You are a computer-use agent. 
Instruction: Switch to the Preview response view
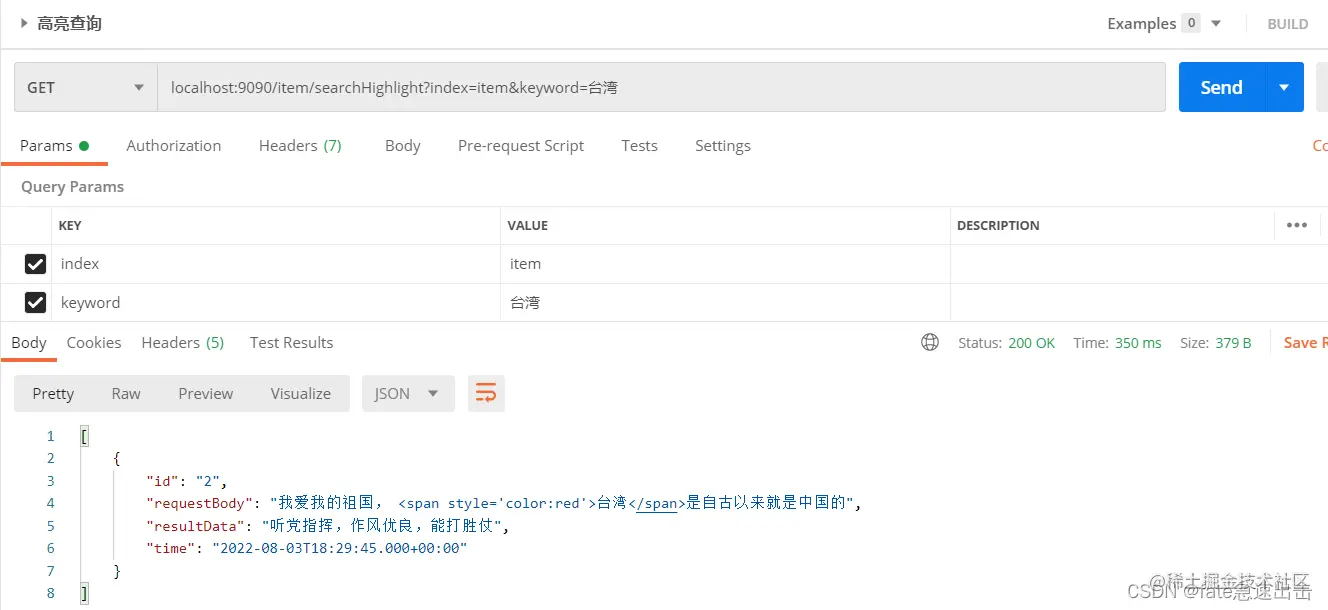(205, 393)
